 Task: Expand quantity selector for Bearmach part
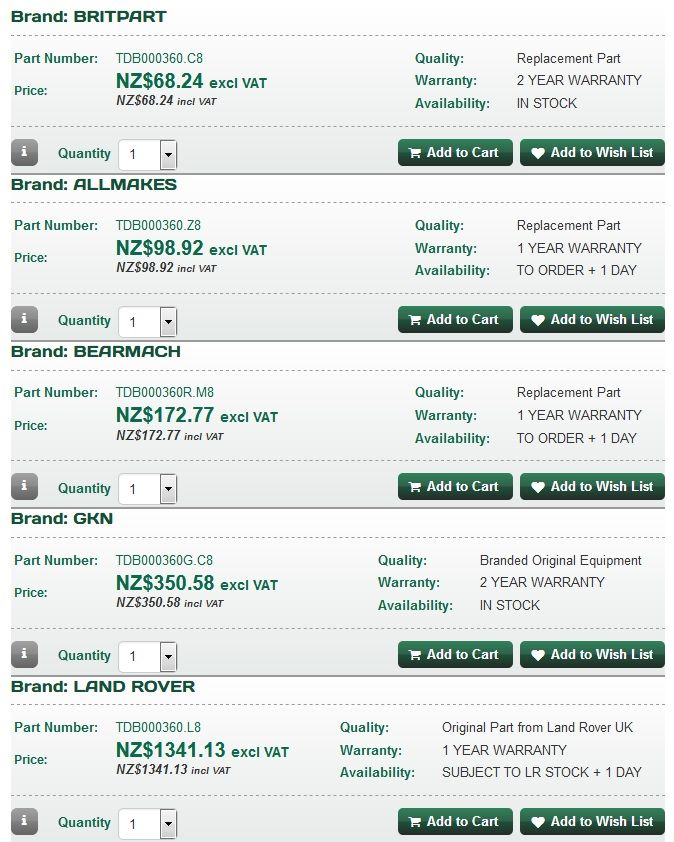pos(168,489)
